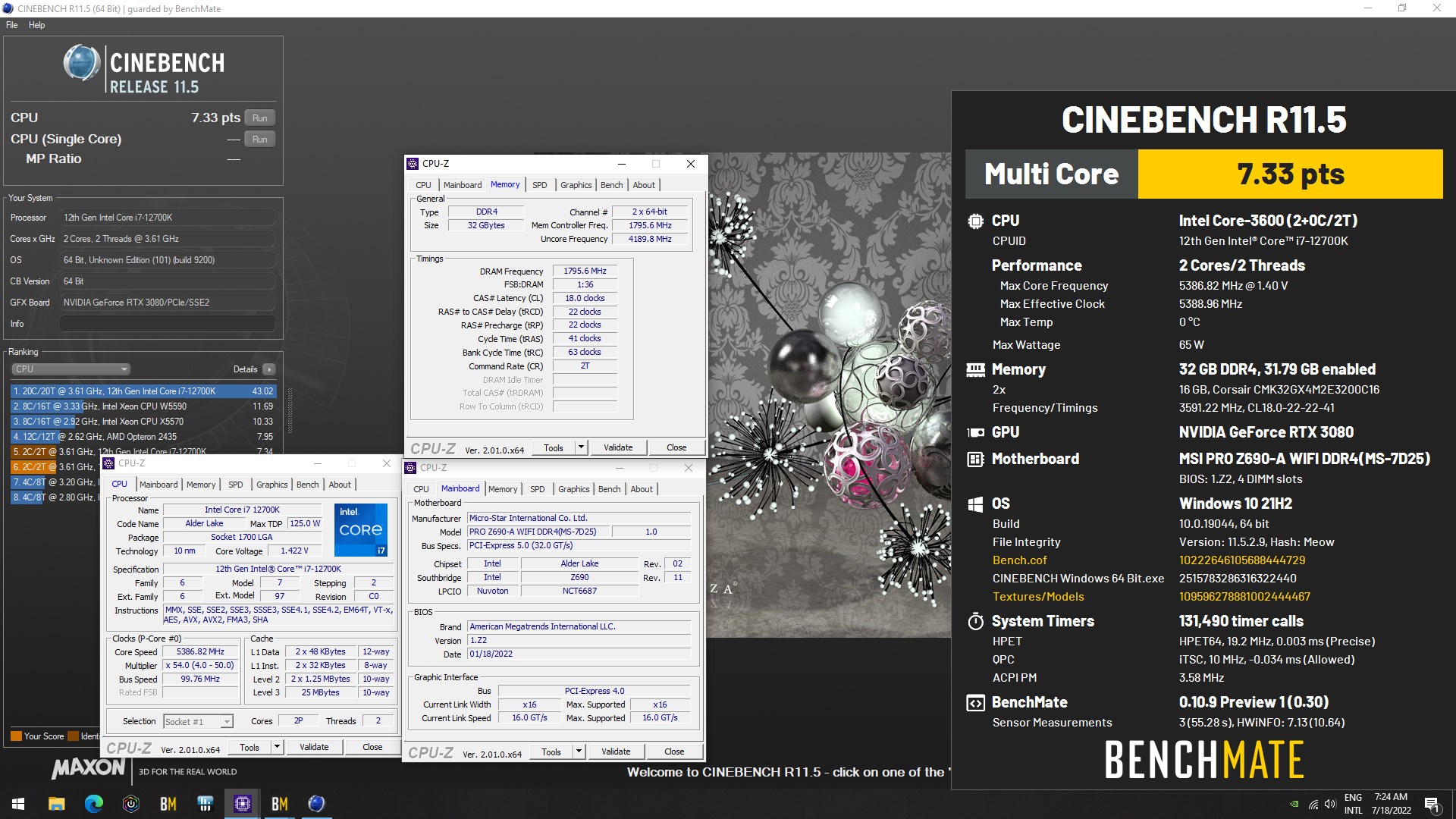Select ranking row Intel Xeon CPU W5590
The width and height of the screenshot is (1456, 819).
[143, 406]
